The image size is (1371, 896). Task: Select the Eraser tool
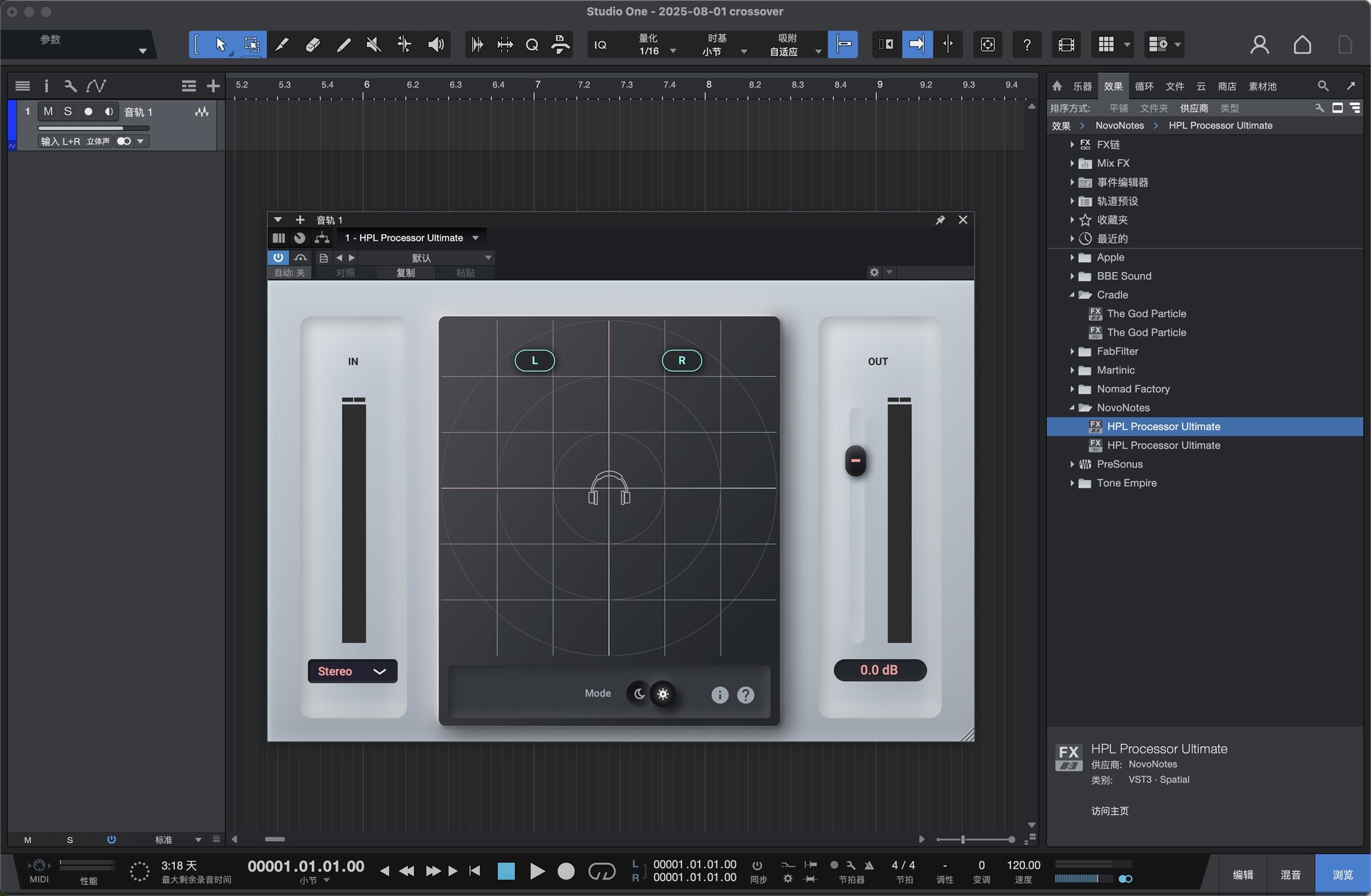coord(313,44)
